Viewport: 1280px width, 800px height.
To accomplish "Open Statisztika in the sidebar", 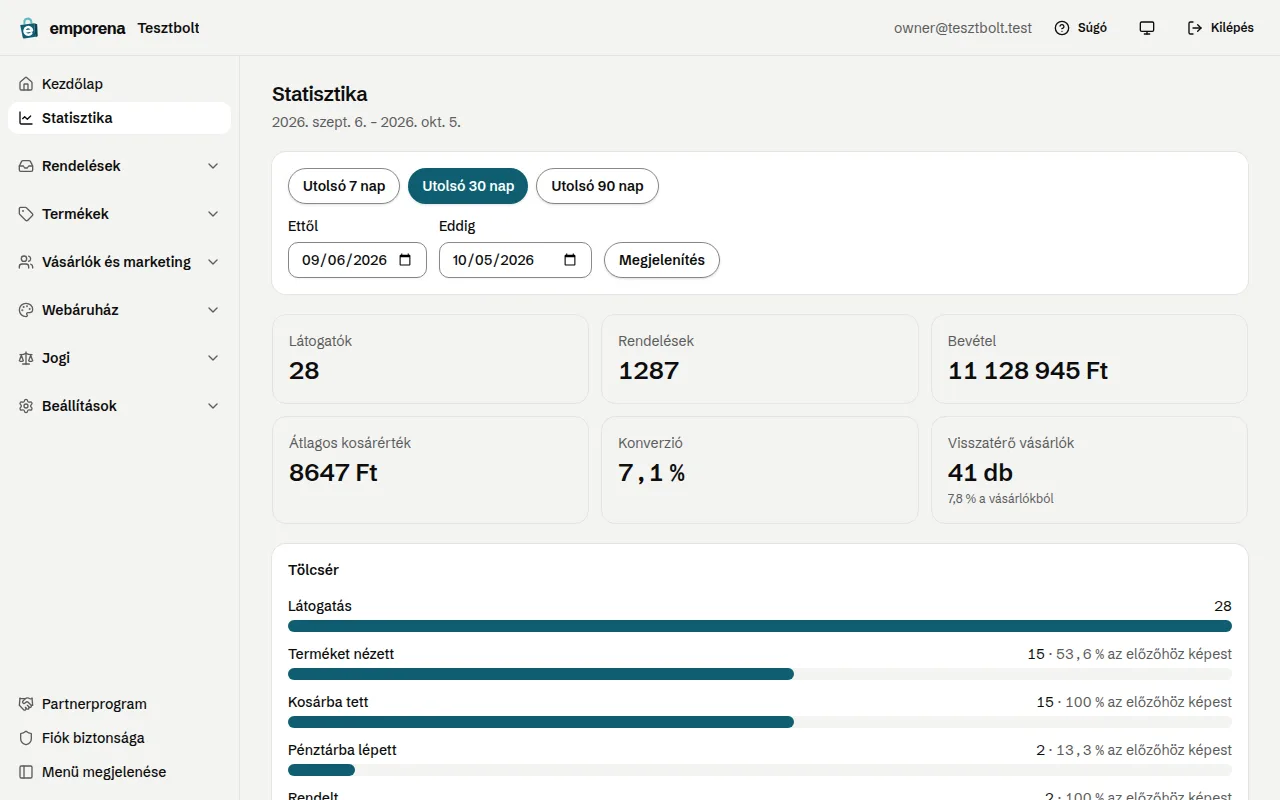I will pyautogui.click(x=119, y=118).
